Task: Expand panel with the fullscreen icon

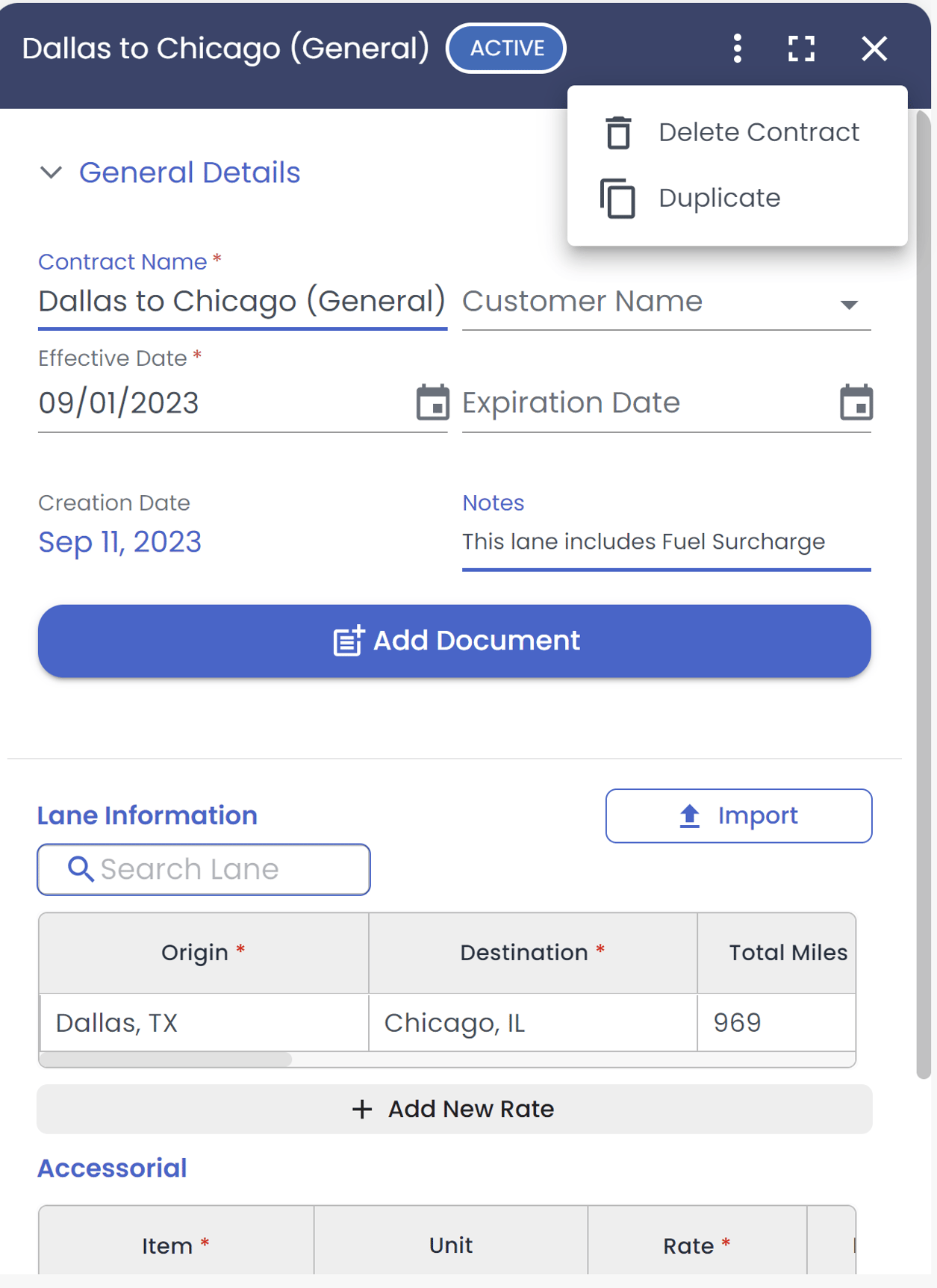Action: [801, 49]
